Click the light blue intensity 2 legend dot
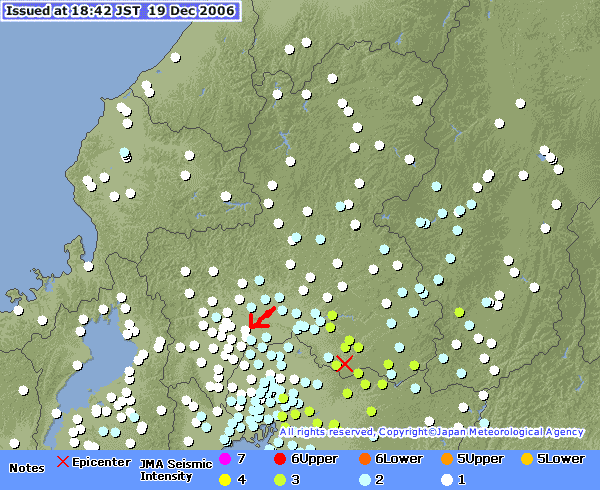 (365, 480)
